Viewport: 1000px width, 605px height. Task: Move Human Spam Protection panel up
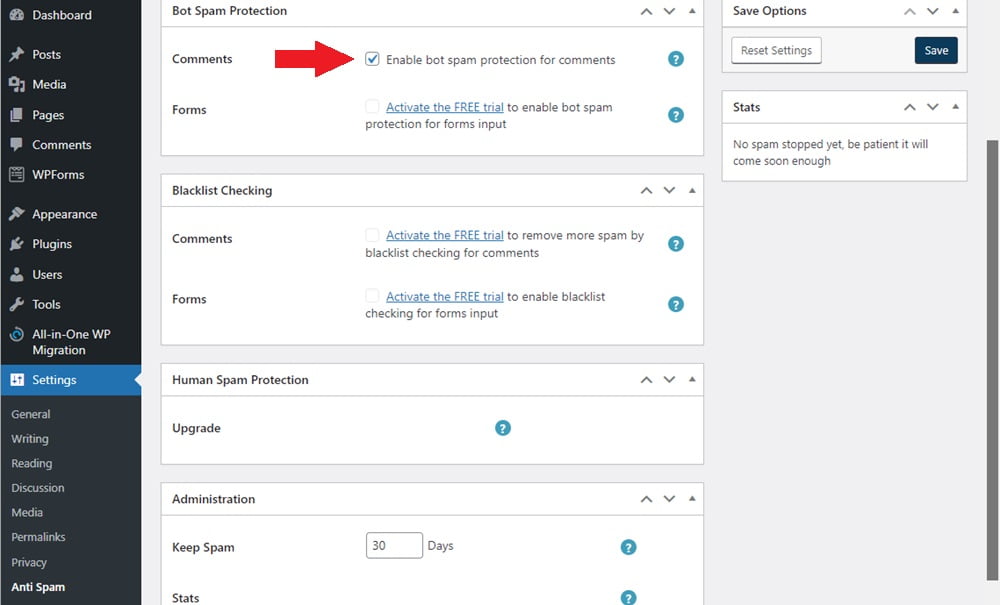646,380
